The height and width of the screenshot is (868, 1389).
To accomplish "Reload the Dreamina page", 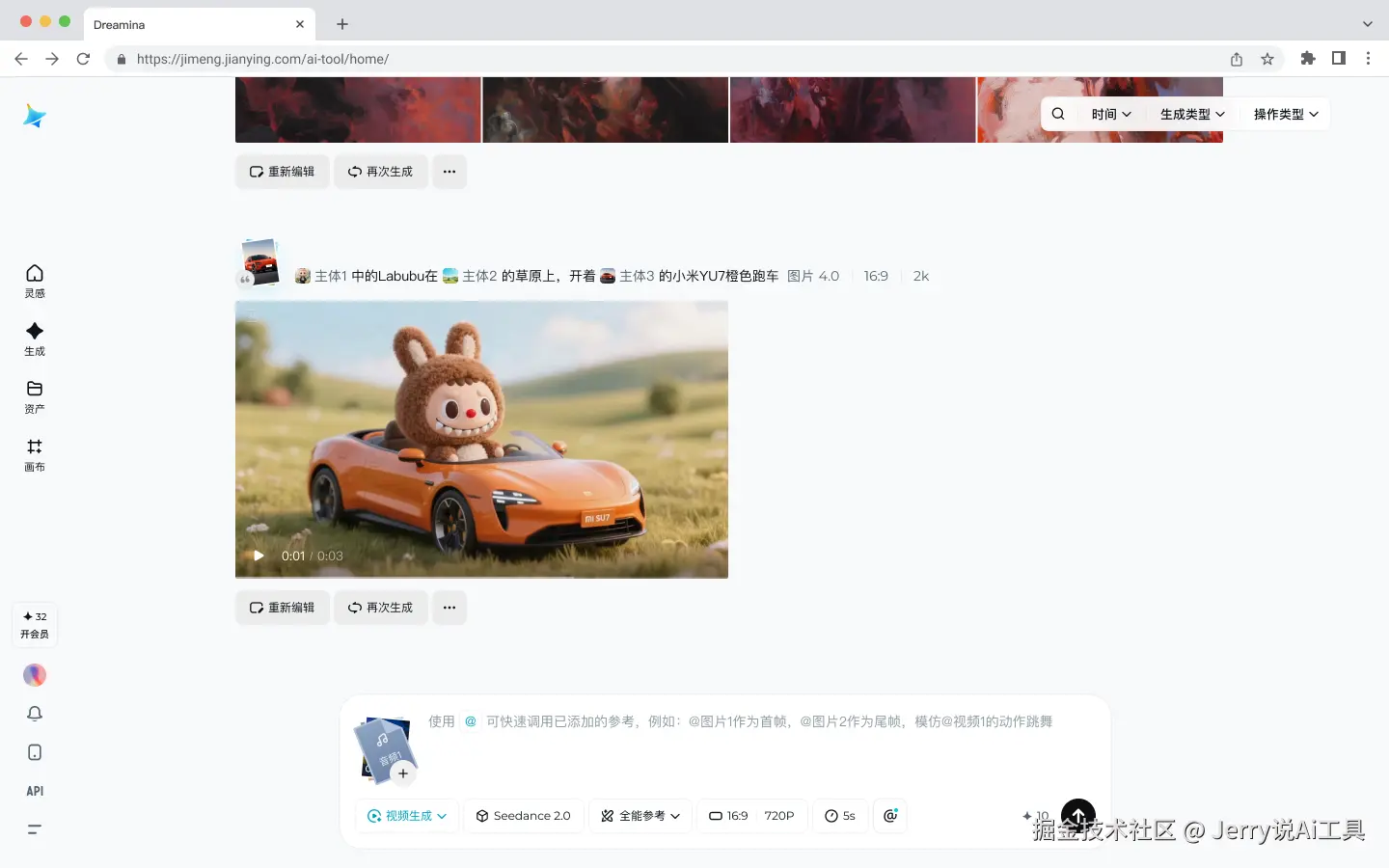I will 83,59.
